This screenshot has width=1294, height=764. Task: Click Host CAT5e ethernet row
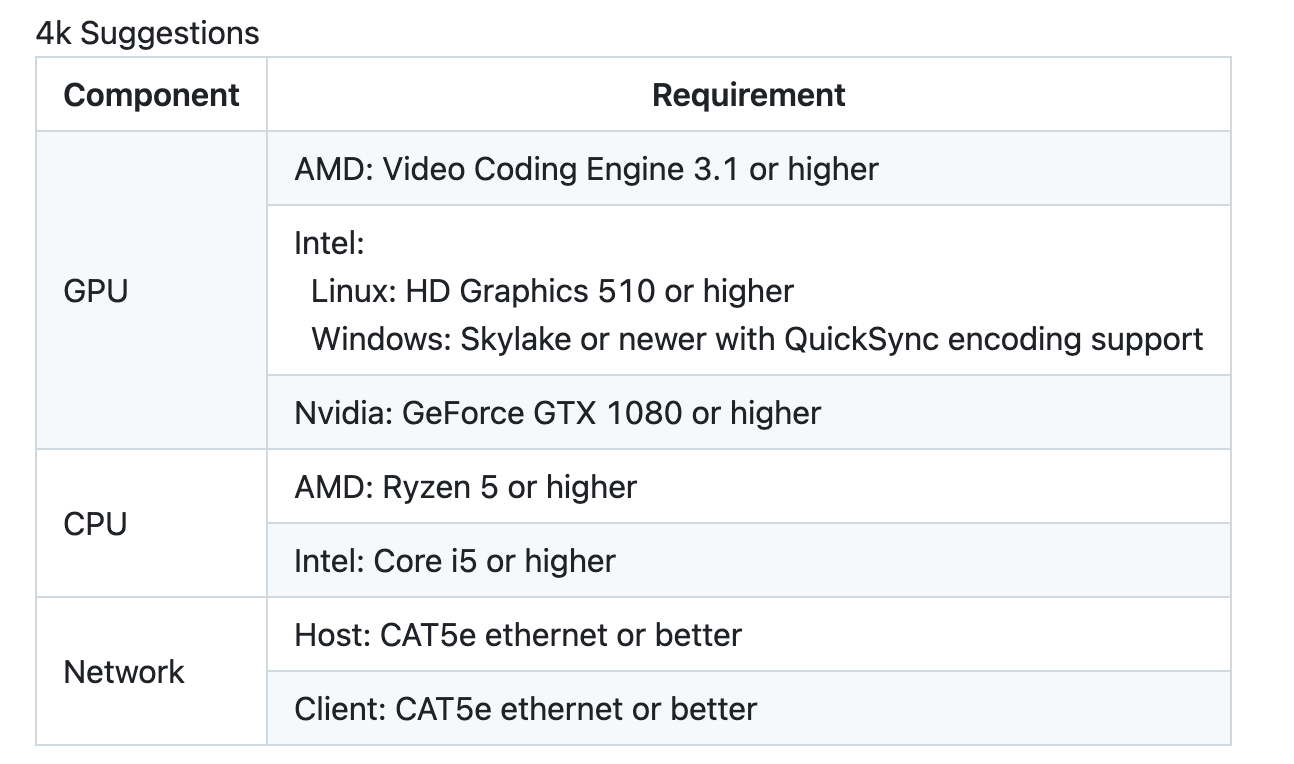[749, 634]
